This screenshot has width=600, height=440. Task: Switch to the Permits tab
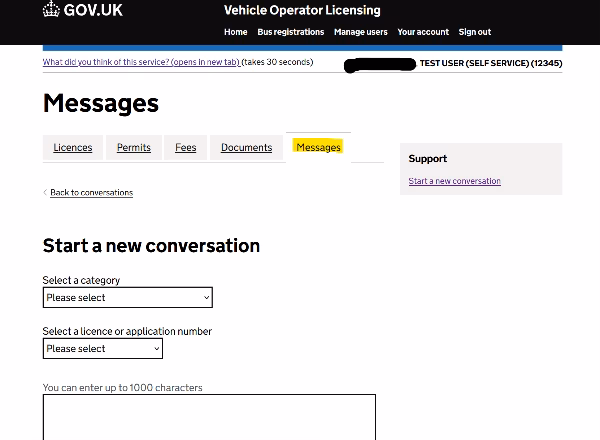133,148
